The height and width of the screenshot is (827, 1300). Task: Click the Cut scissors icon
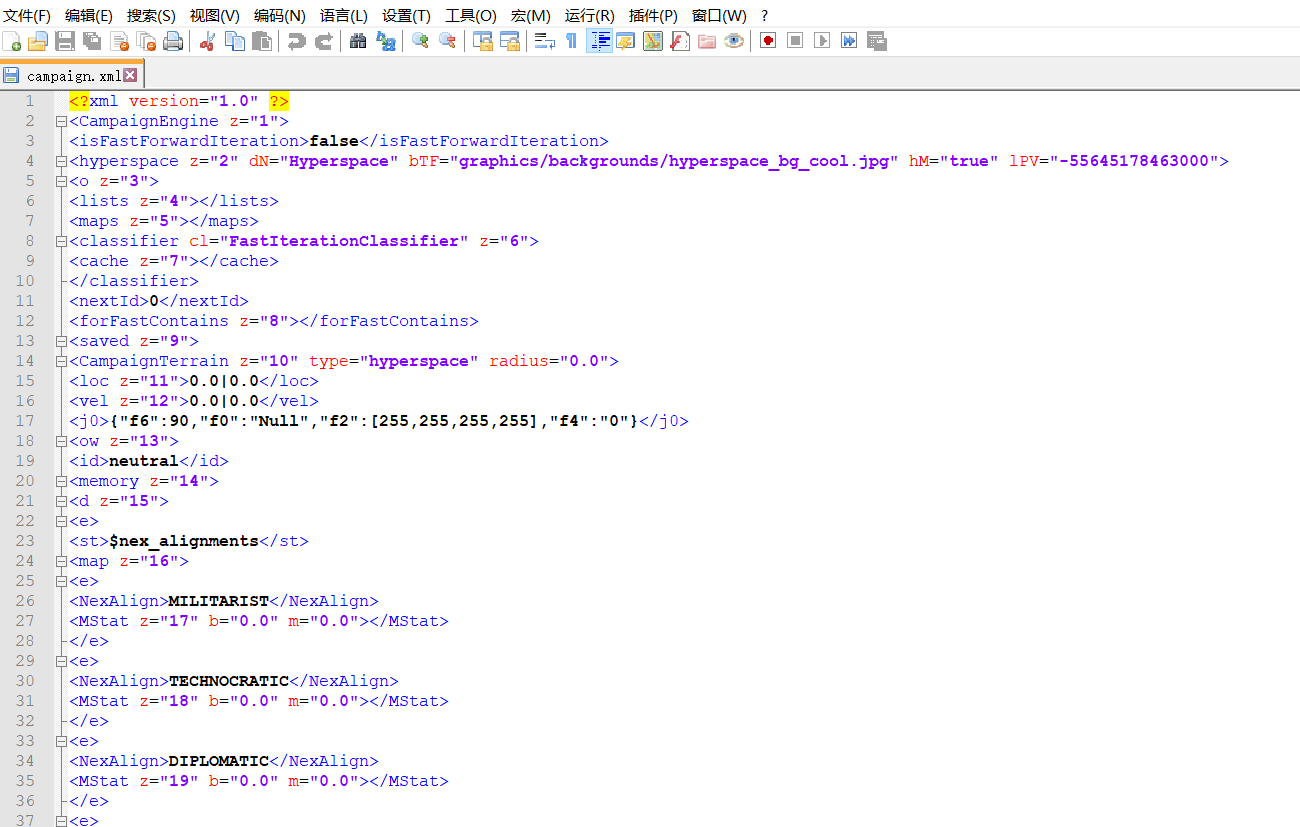tap(208, 41)
